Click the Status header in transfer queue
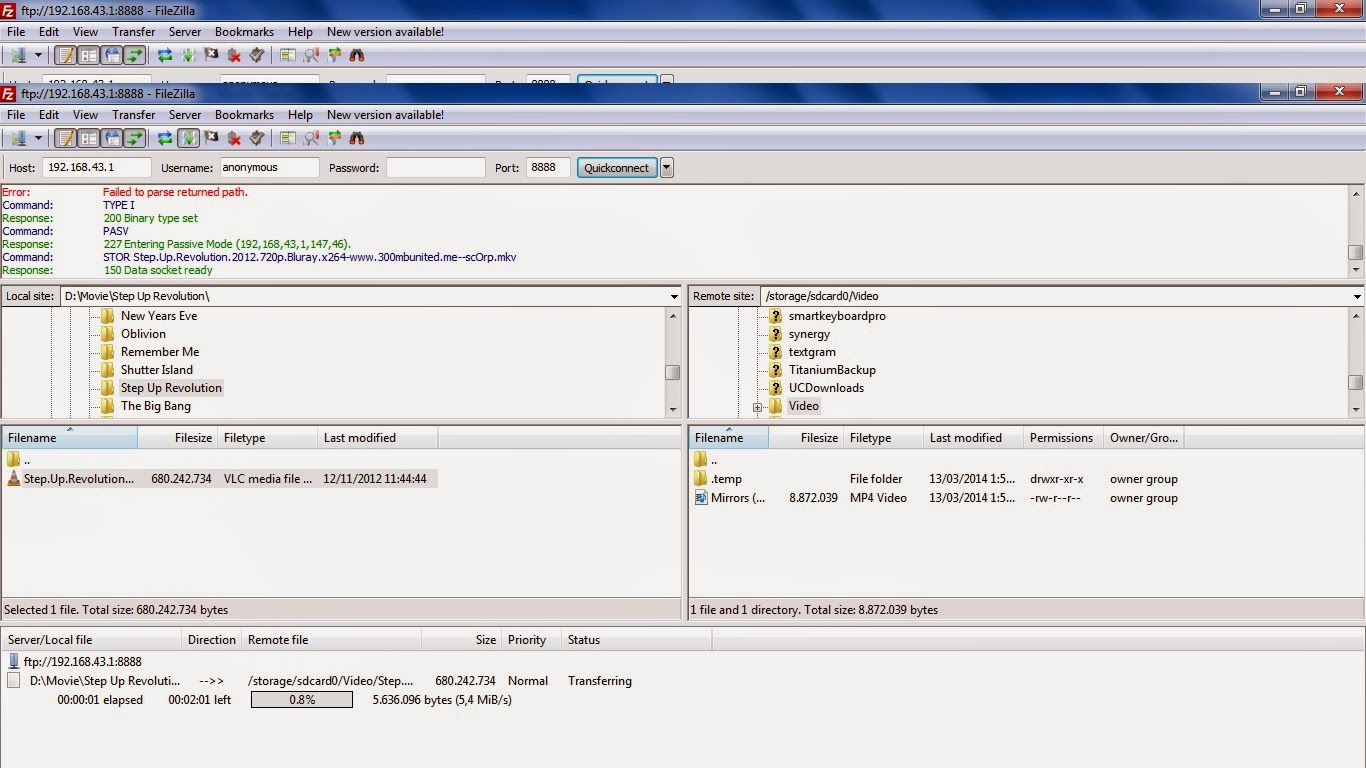Image resolution: width=1366 pixels, height=768 pixels. coord(636,640)
